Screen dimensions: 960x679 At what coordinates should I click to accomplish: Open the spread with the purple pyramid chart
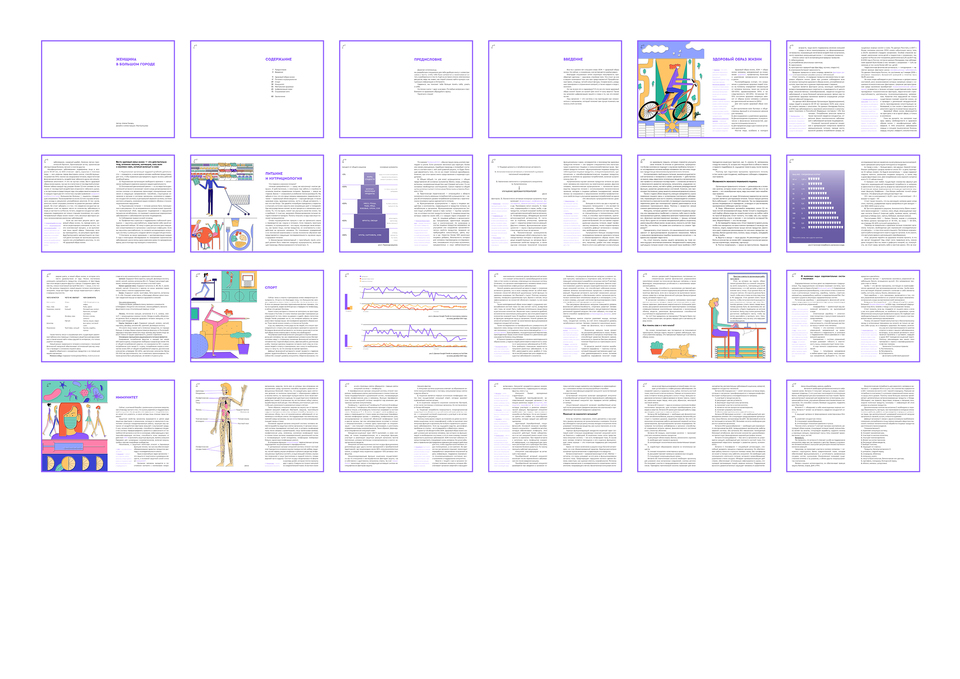406,203
